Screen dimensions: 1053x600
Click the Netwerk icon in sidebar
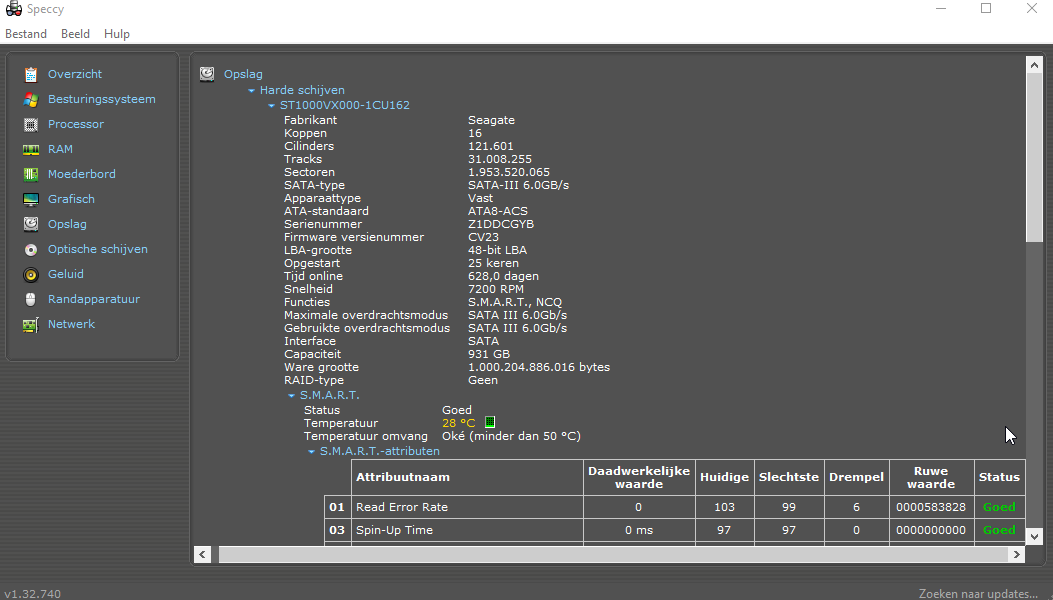[x=31, y=324]
